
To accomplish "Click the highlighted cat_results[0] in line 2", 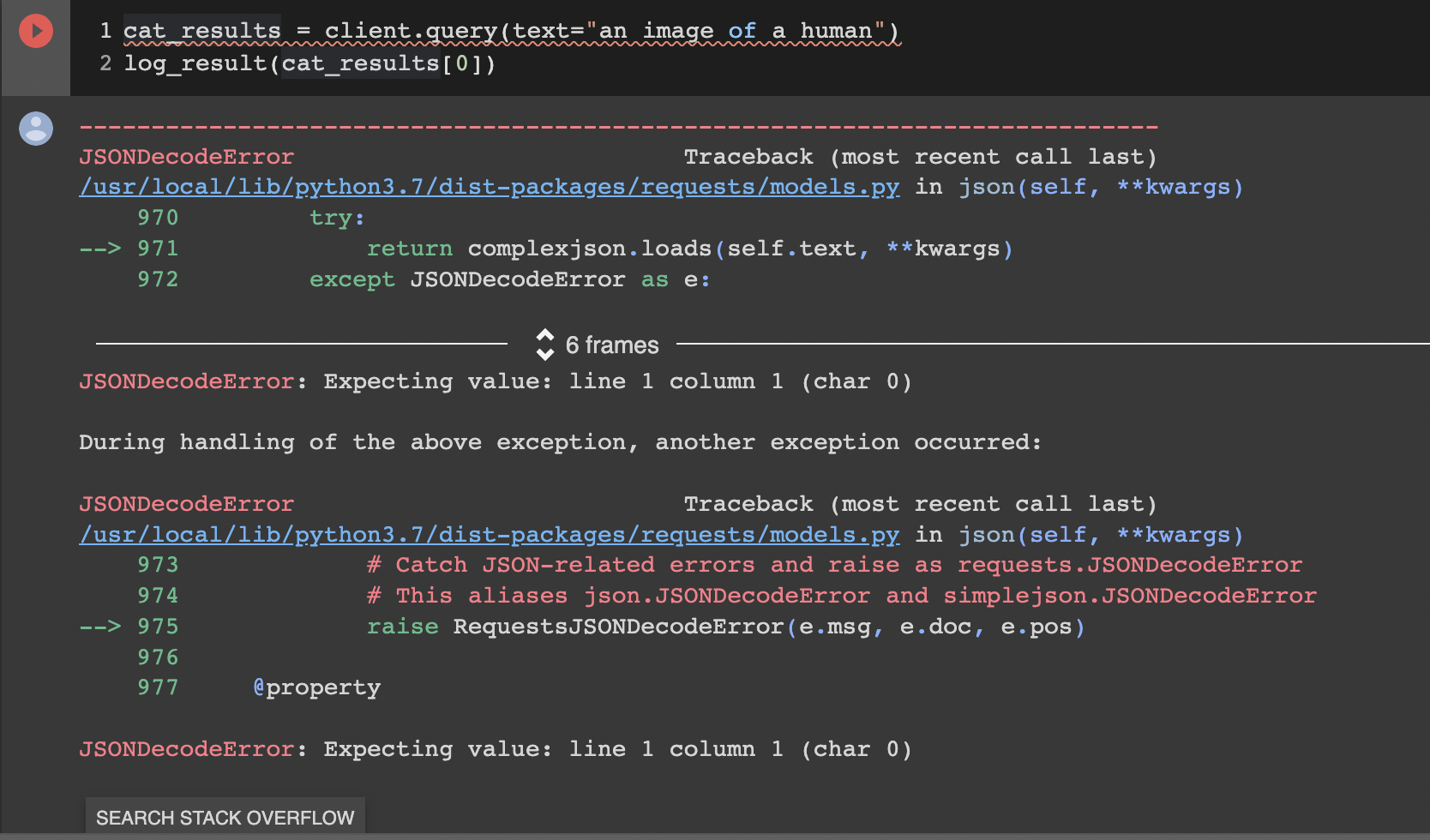I will (x=360, y=63).
